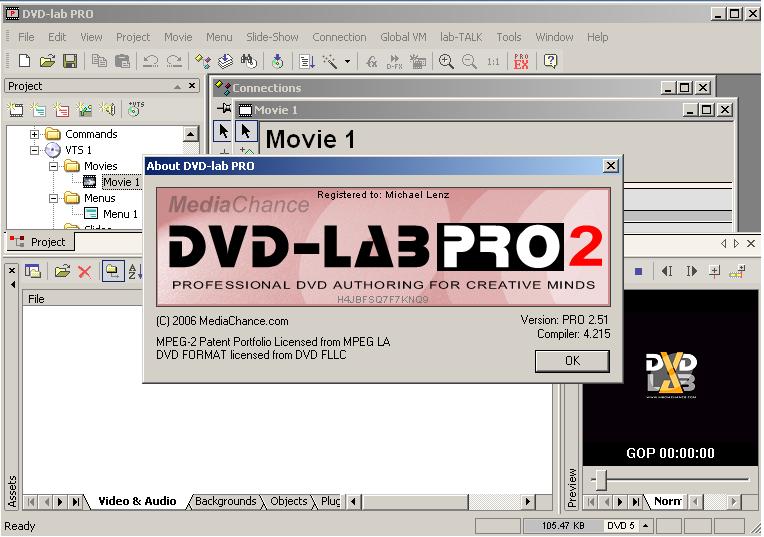Viewport: 764px width, 537px height.
Task: Open the Project menu
Action: click(133, 37)
